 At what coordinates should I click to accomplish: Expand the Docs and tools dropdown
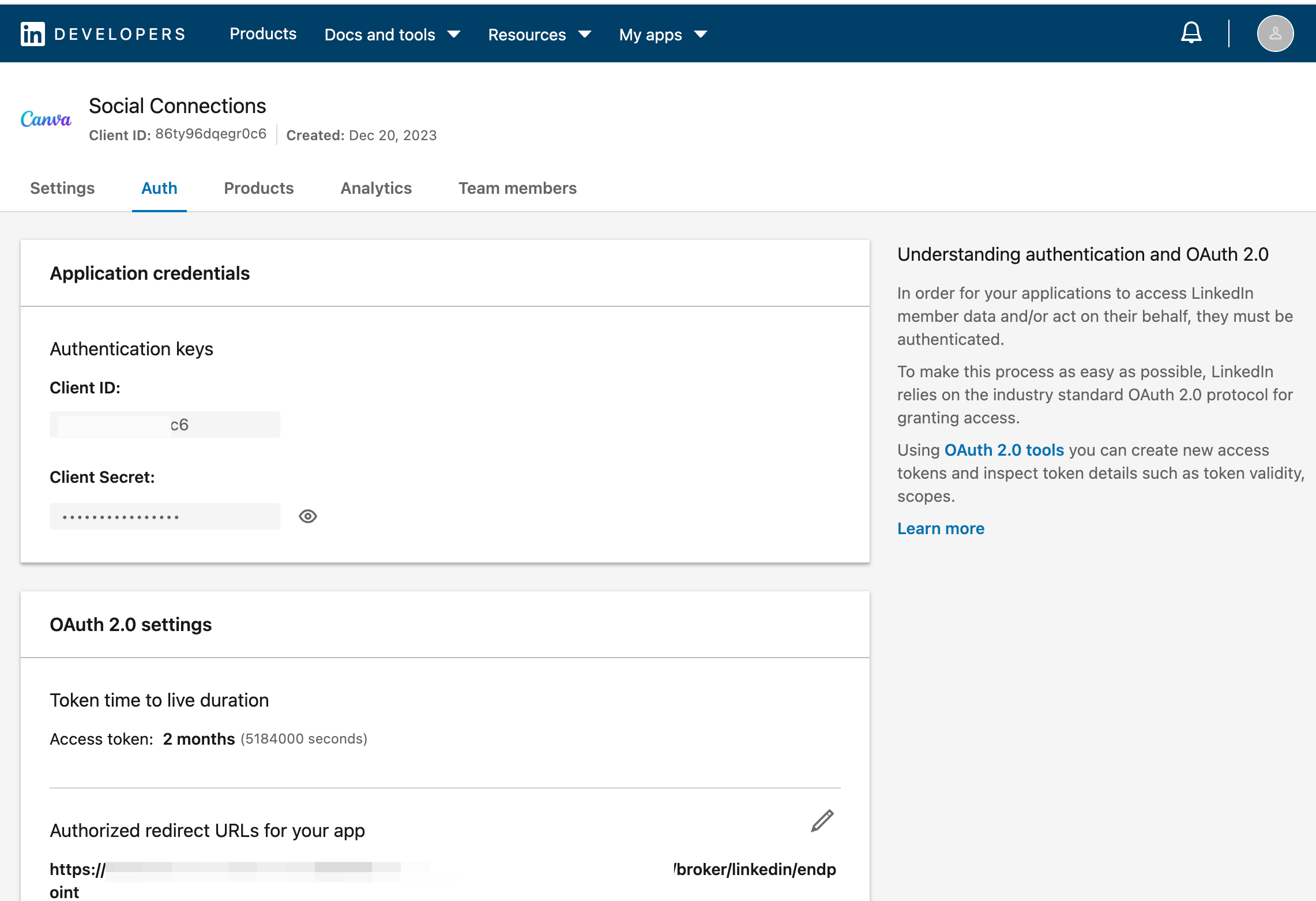(x=392, y=35)
